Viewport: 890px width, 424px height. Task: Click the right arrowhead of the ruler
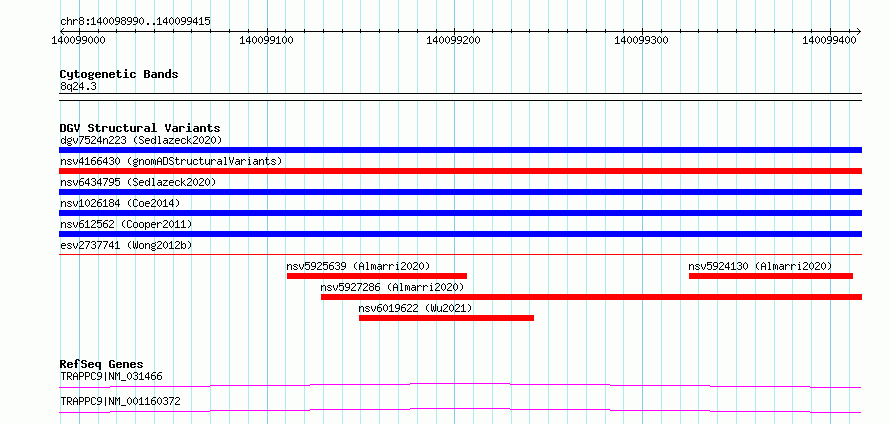pyautogui.click(x=858, y=31)
